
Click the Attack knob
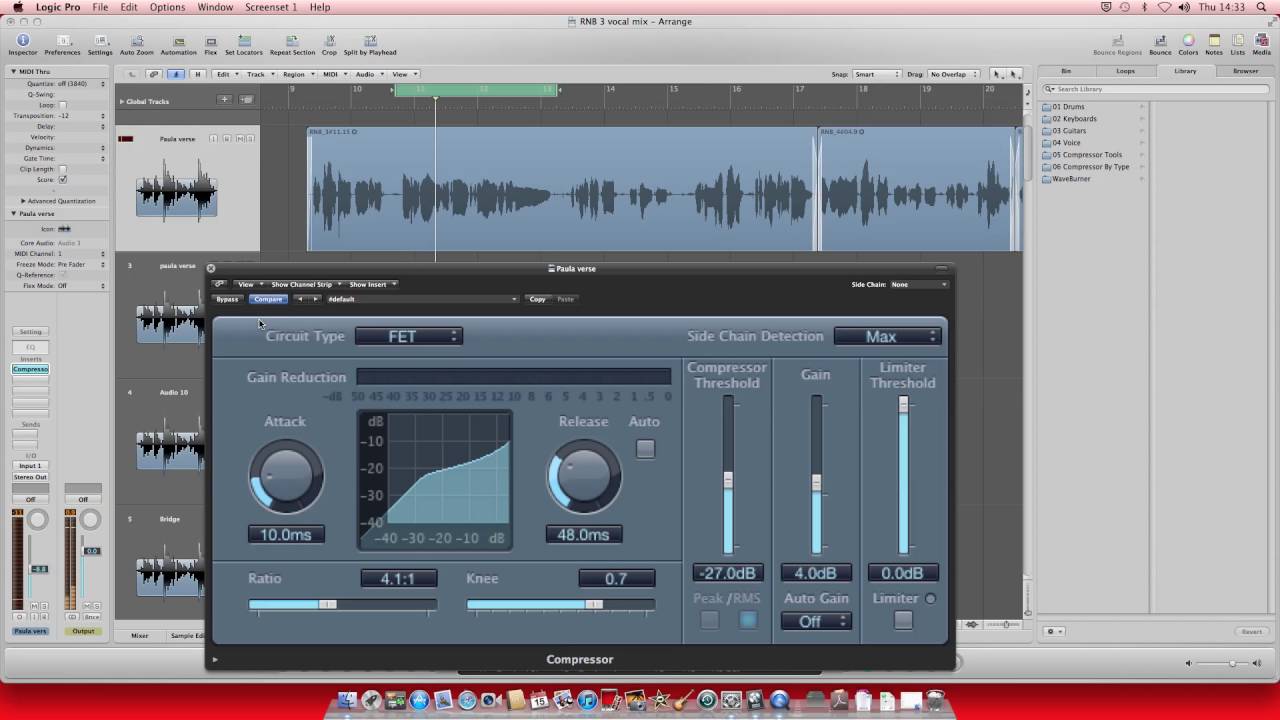(286, 476)
